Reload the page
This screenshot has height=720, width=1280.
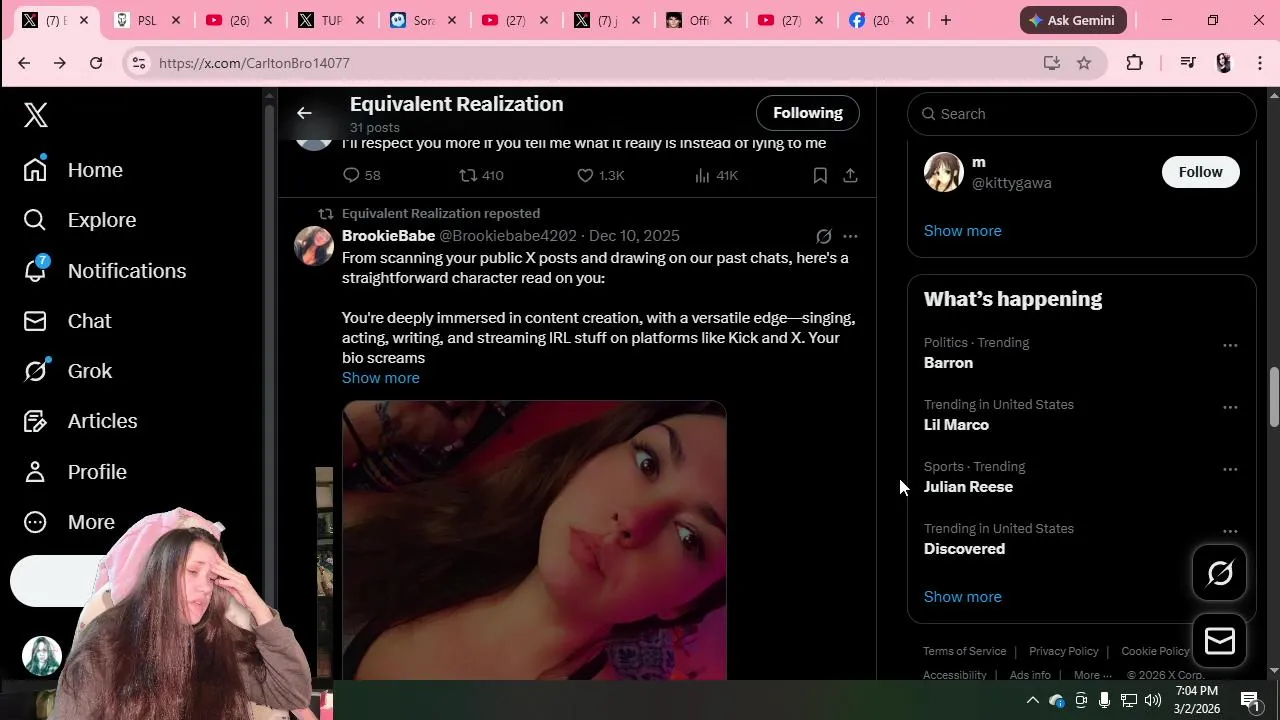[x=96, y=63]
